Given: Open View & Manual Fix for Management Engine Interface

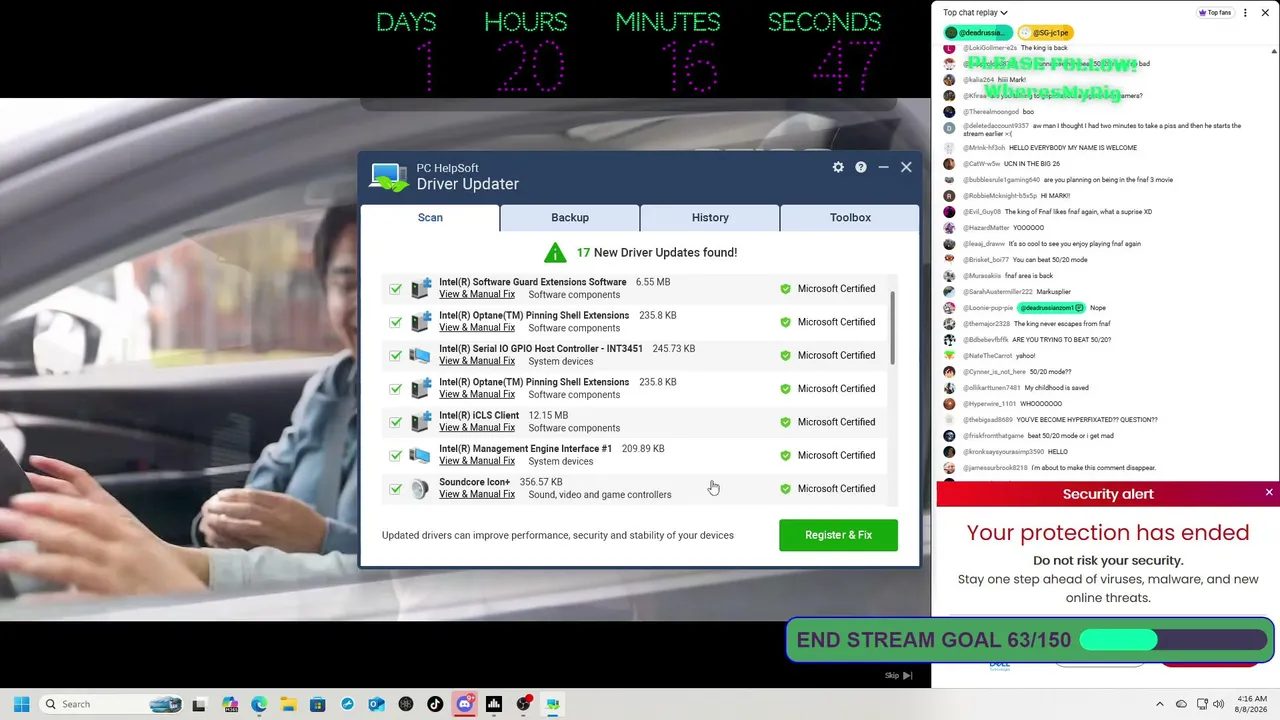Looking at the screenshot, I should [x=477, y=461].
